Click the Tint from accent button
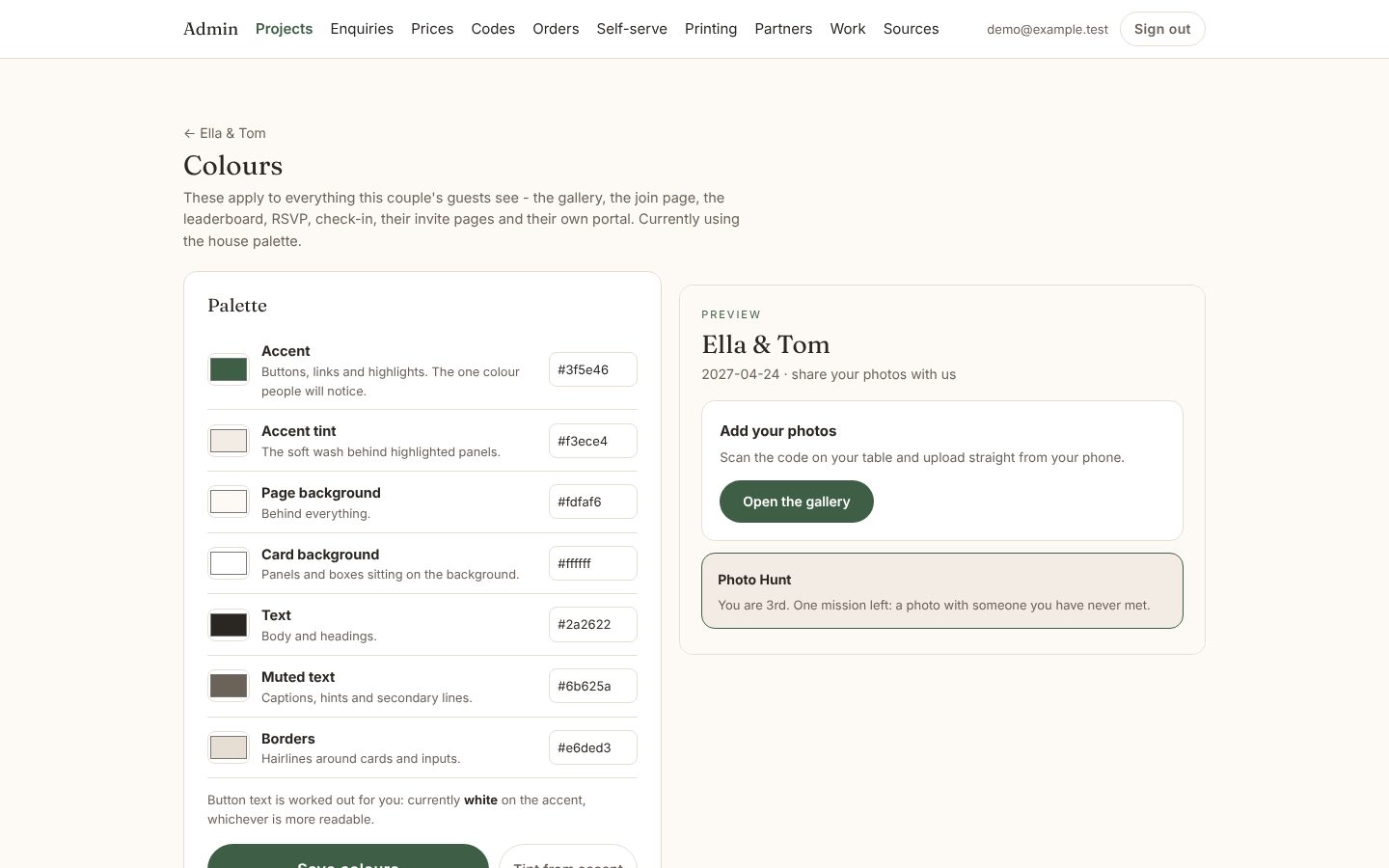Image resolution: width=1389 pixels, height=868 pixels. (x=568, y=856)
